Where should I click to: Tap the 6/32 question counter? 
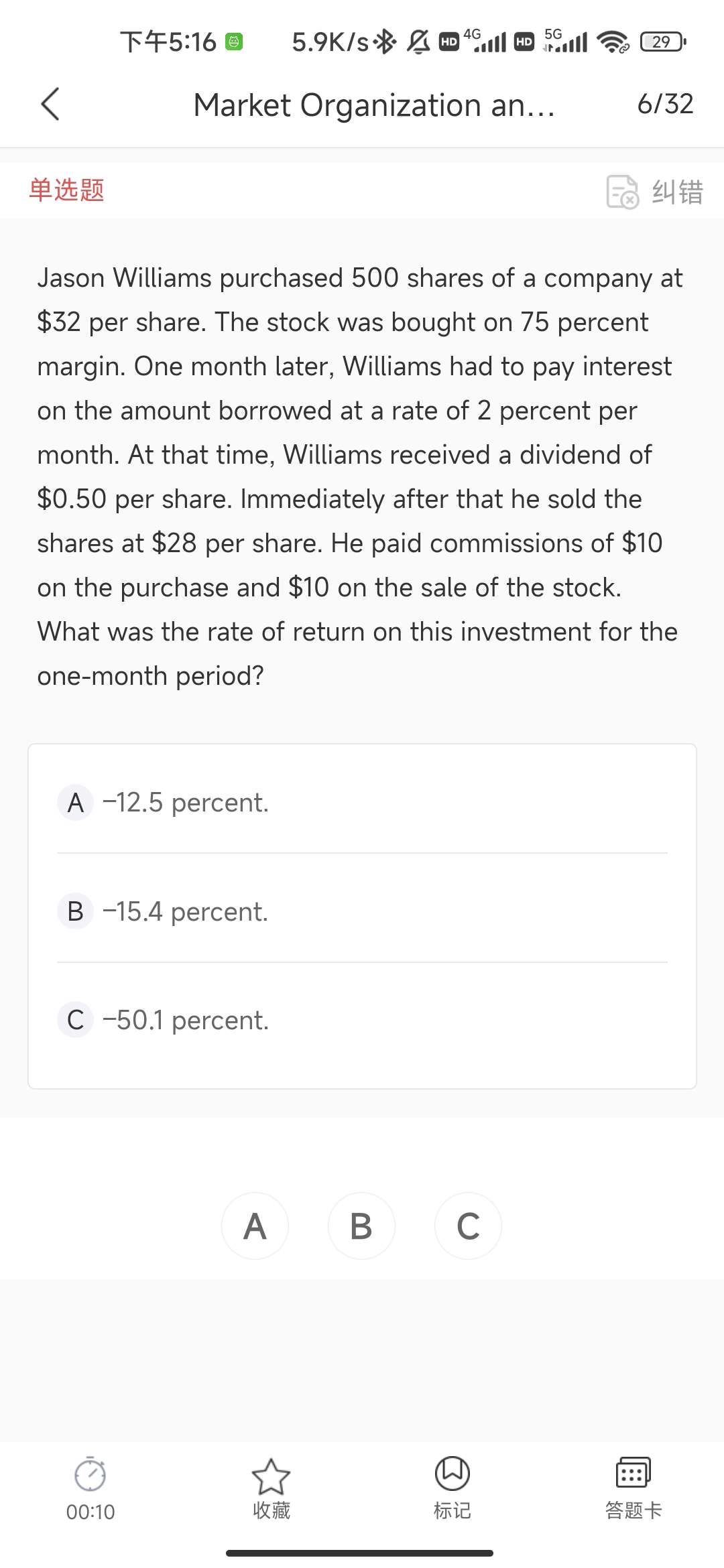point(665,104)
